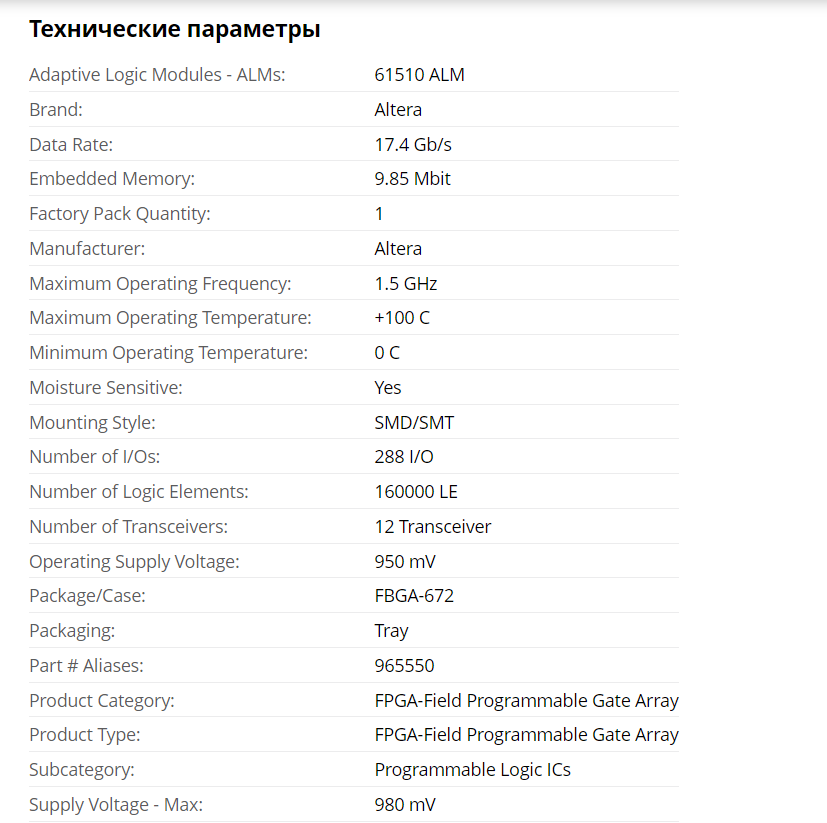Click the Product Category FPGA value

pos(526,701)
